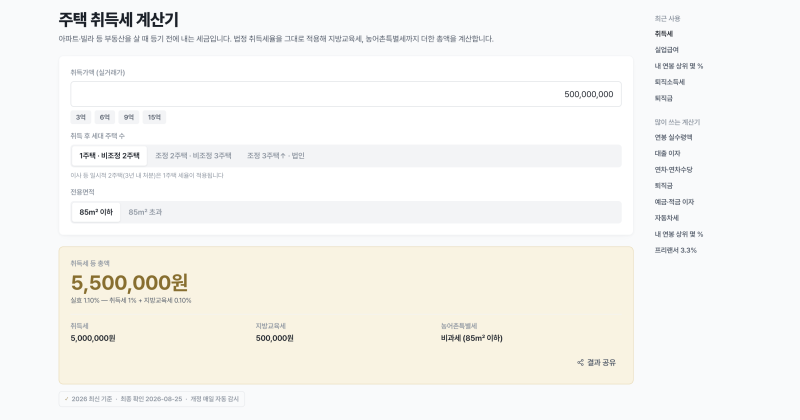
Task: Click the 주택 취득세 계산기 page heading
Action: [118, 19]
